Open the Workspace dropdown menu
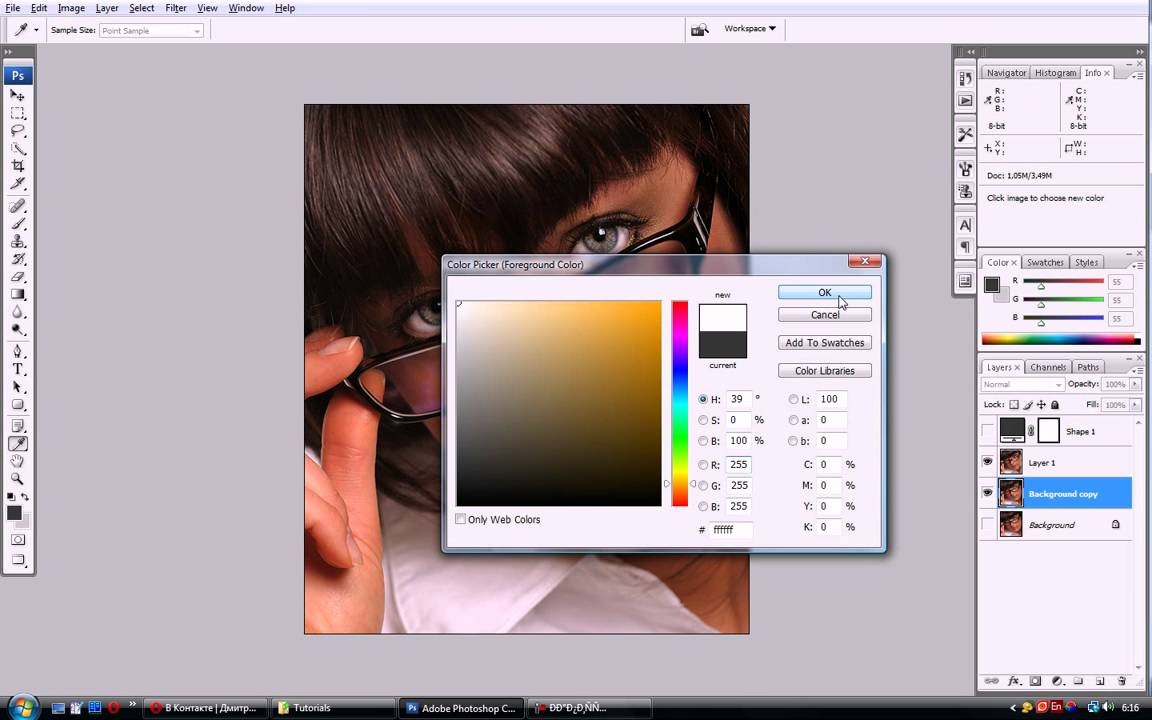Image resolution: width=1152 pixels, height=720 pixels. (749, 29)
